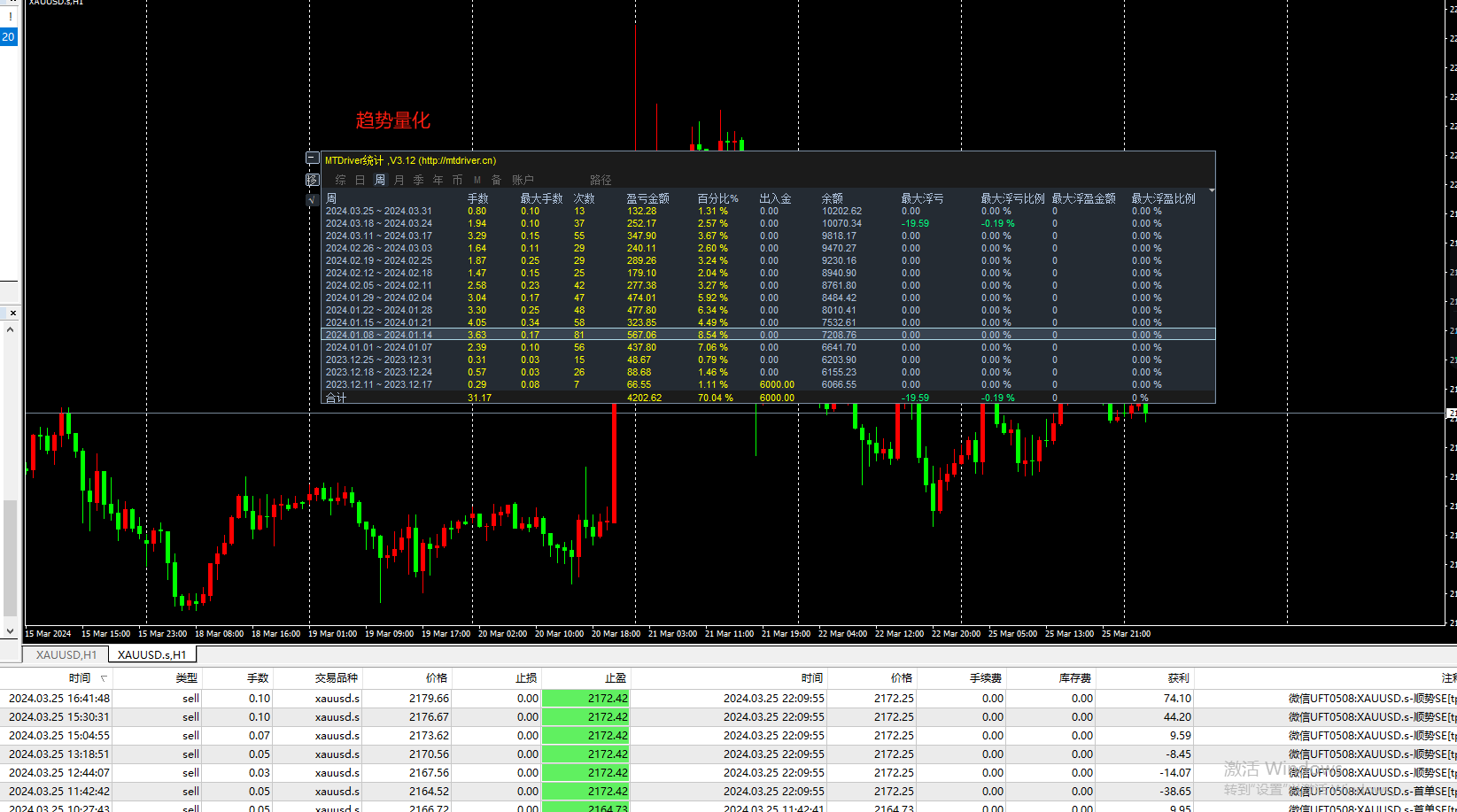Select the trade opened at 2024.03.25 15:30:31
This screenshot has height=812, width=1457.
pyautogui.click(x=728, y=717)
